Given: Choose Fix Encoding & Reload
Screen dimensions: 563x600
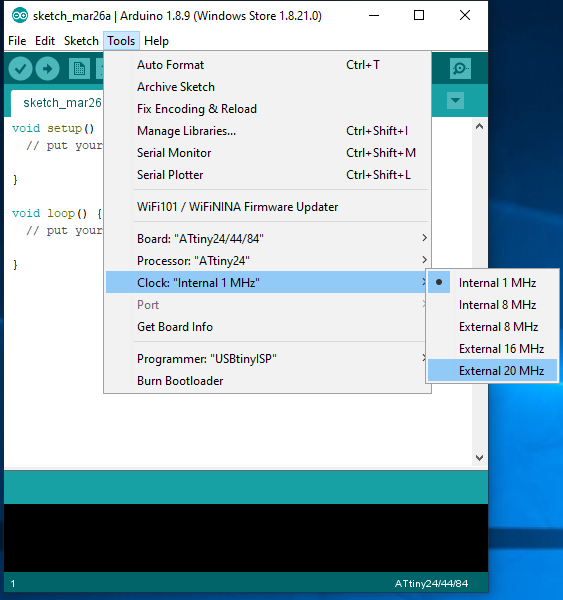Looking at the screenshot, I should (x=267, y=109).
